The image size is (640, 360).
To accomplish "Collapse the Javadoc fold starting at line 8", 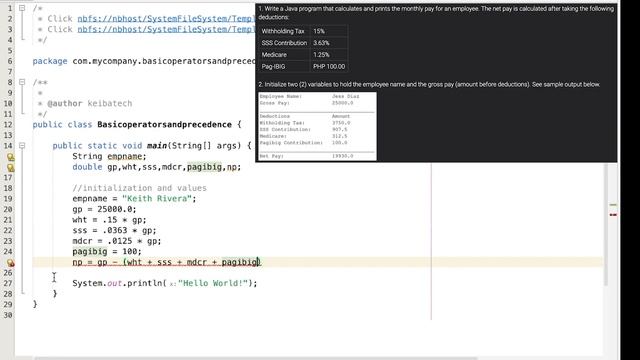I will pyautogui.click(x=22, y=82).
